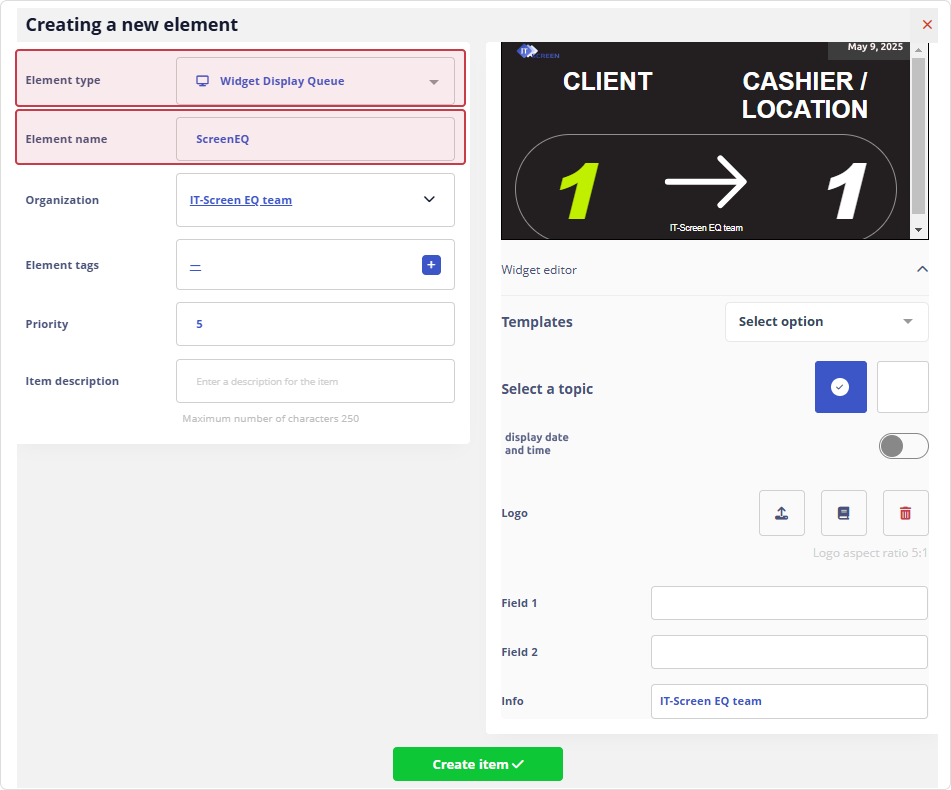This screenshot has height=790, width=951.
Task: Toggle the display date and time switch
Action: (x=903, y=446)
